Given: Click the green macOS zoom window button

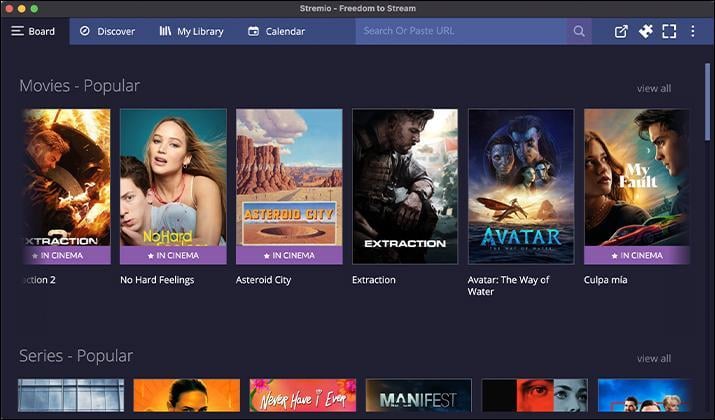Looking at the screenshot, I should coord(34,9).
